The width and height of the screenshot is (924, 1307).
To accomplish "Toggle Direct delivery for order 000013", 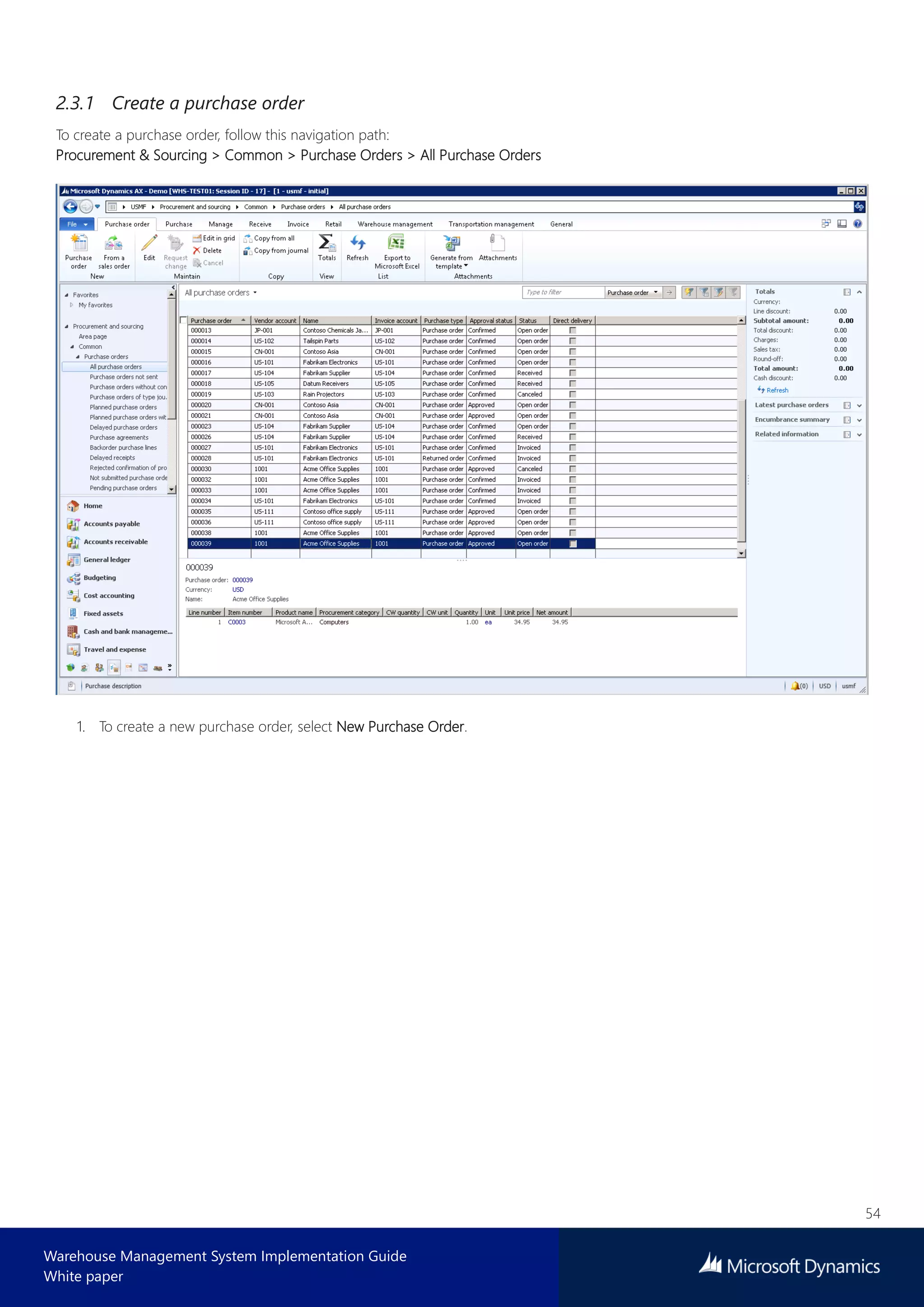I will click(573, 330).
